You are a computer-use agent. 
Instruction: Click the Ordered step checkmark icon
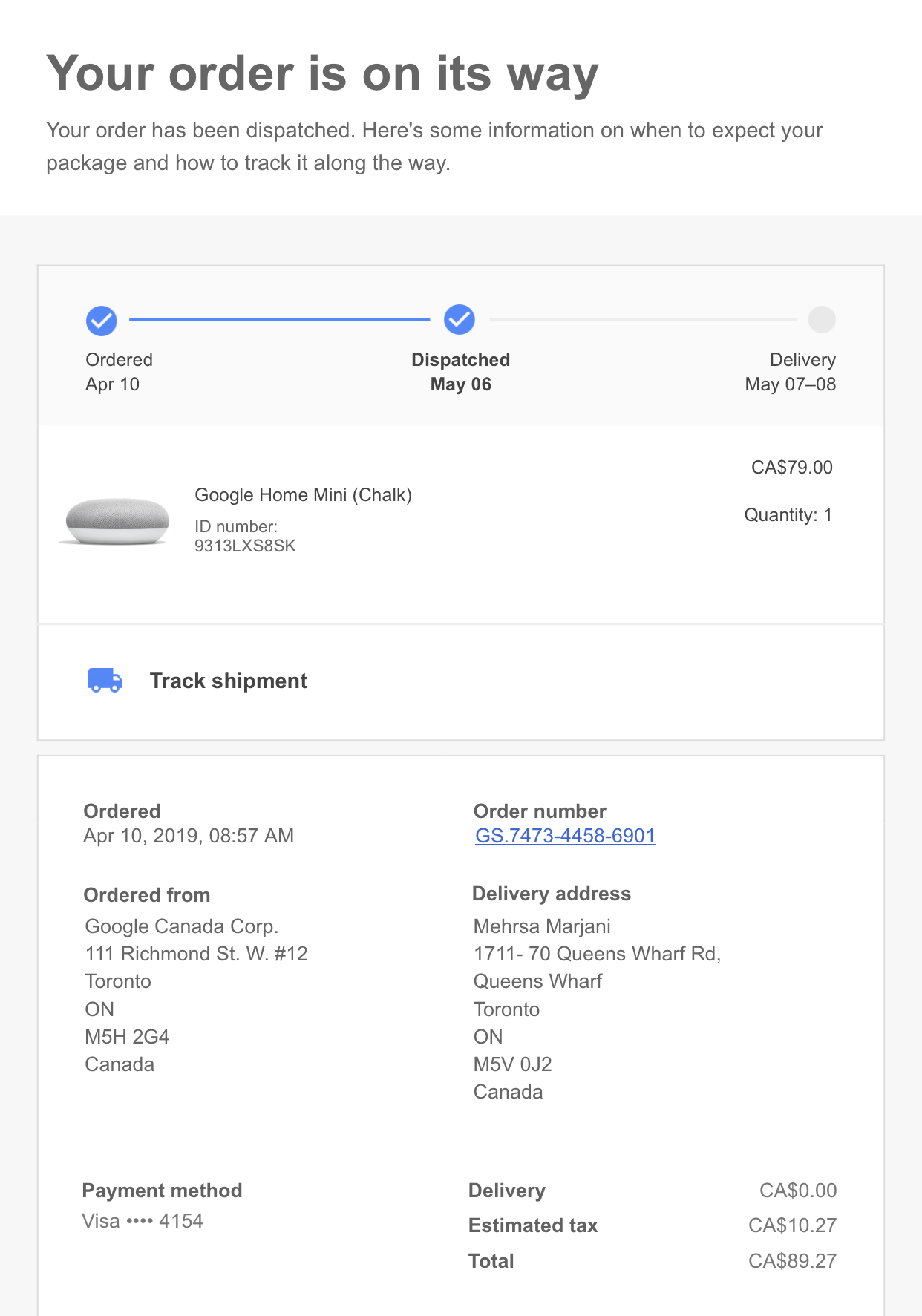[102, 321]
